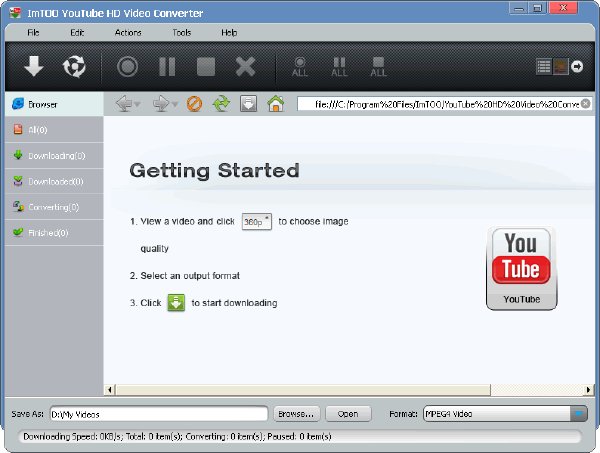Open the Actions menu

click(128, 33)
